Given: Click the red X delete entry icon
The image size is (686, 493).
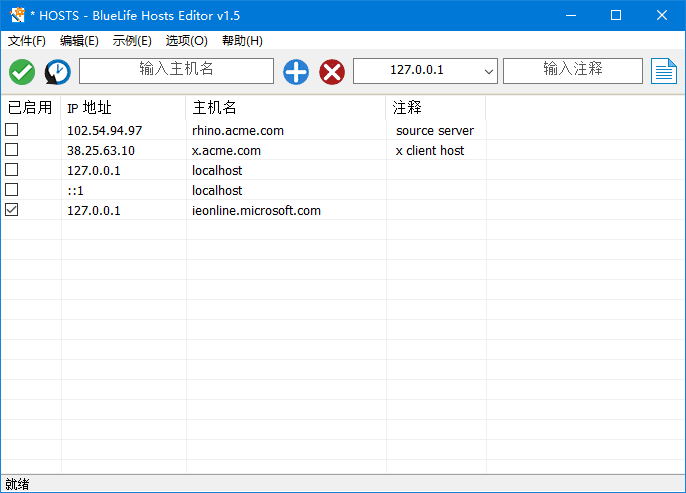Looking at the screenshot, I should coord(331,71).
